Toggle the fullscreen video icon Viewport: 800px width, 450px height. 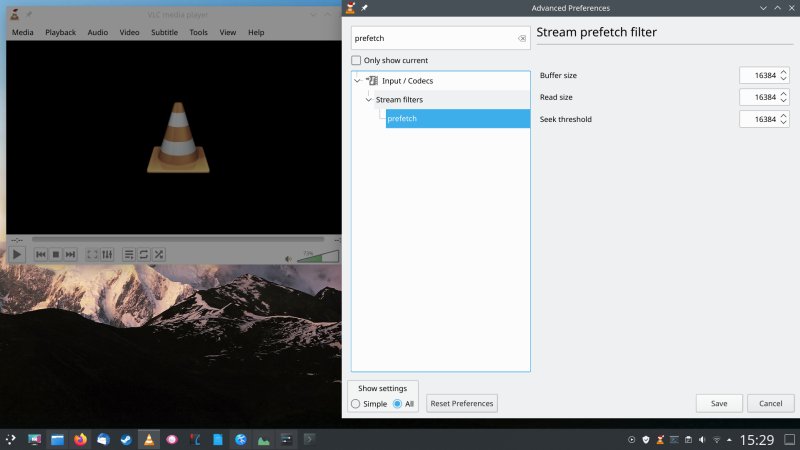click(92, 255)
